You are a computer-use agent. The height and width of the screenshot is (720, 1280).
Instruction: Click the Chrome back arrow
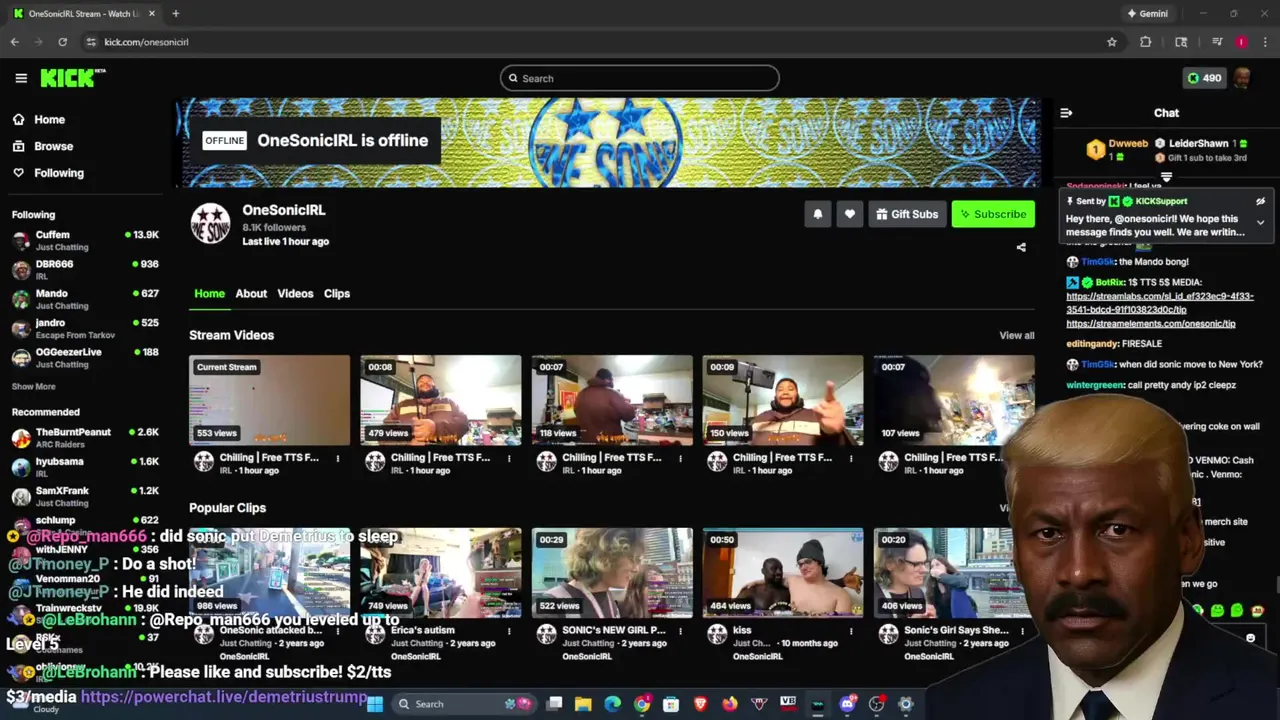coord(14,42)
